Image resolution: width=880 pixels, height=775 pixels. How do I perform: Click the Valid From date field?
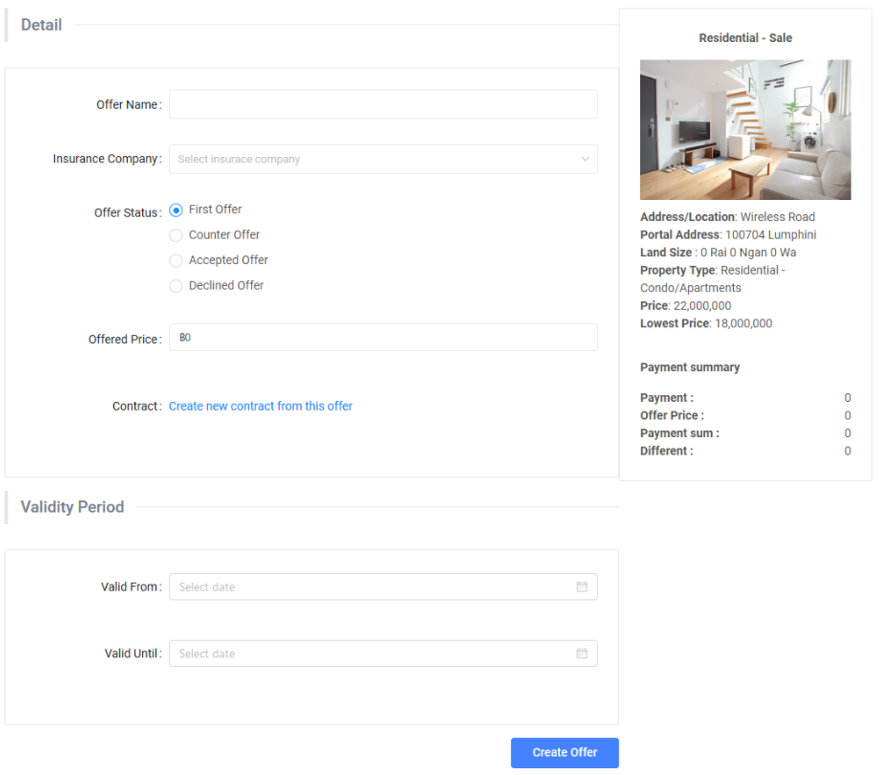pos(370,587)
